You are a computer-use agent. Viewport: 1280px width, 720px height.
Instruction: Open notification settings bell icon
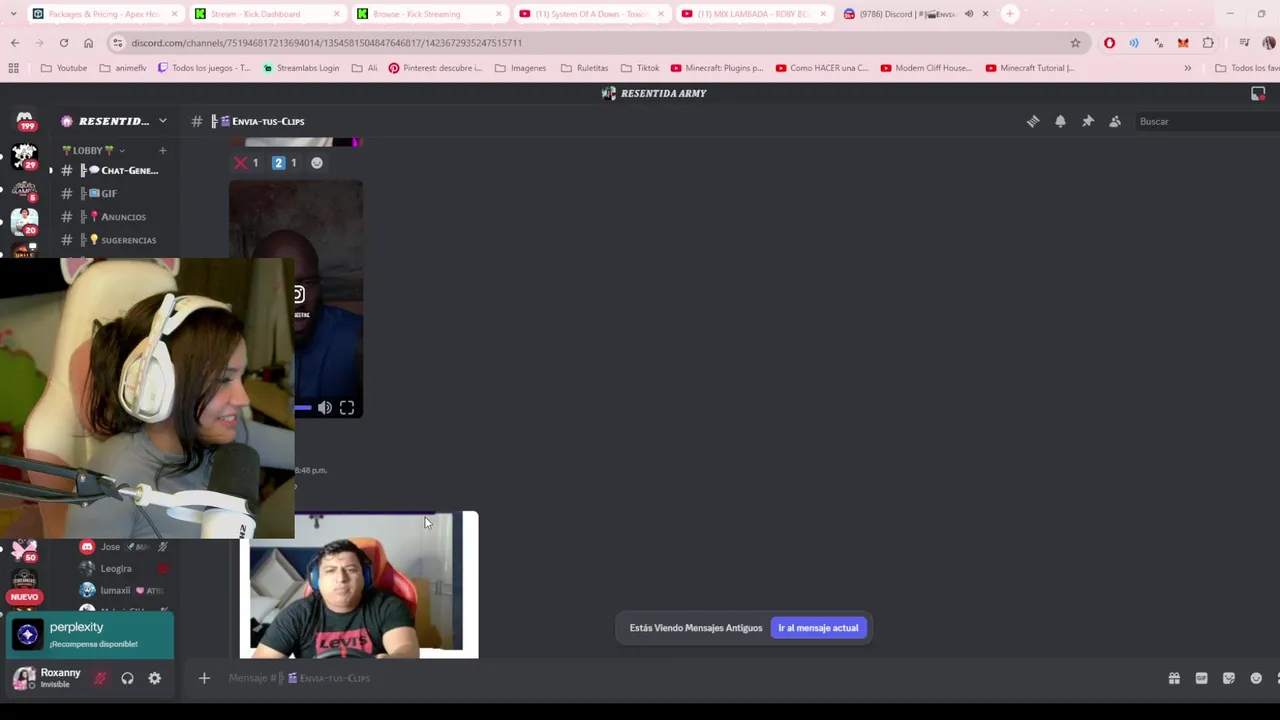1060,121
